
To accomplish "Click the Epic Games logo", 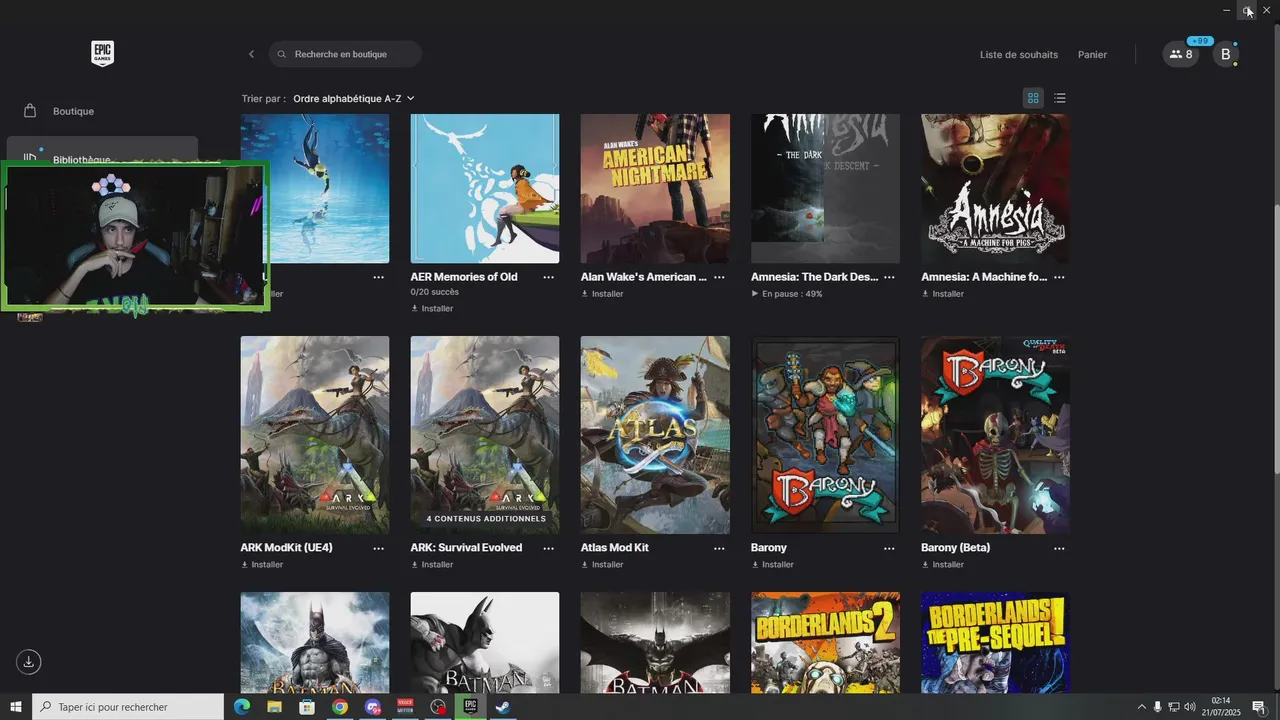I will click(102, 54).
